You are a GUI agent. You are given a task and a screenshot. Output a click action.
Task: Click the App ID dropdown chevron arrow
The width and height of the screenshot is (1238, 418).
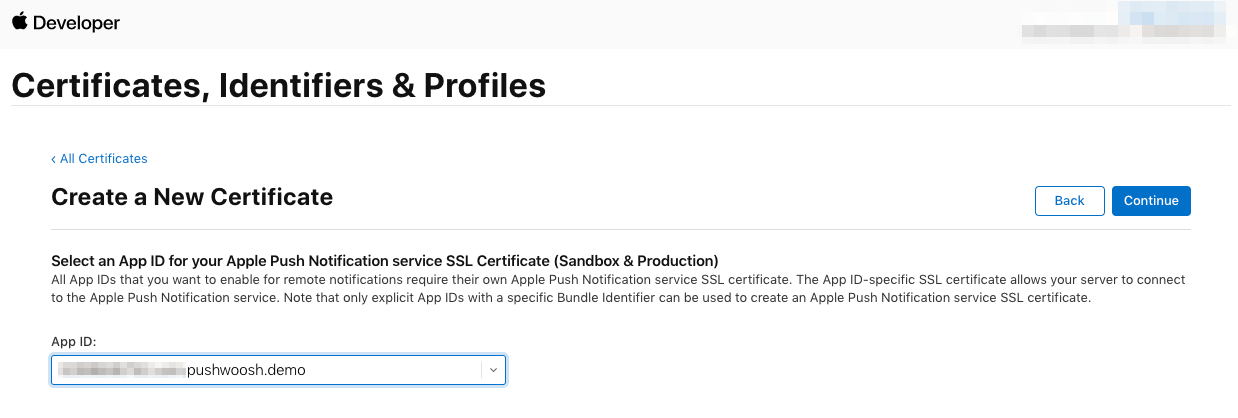(x=493, y=370)
